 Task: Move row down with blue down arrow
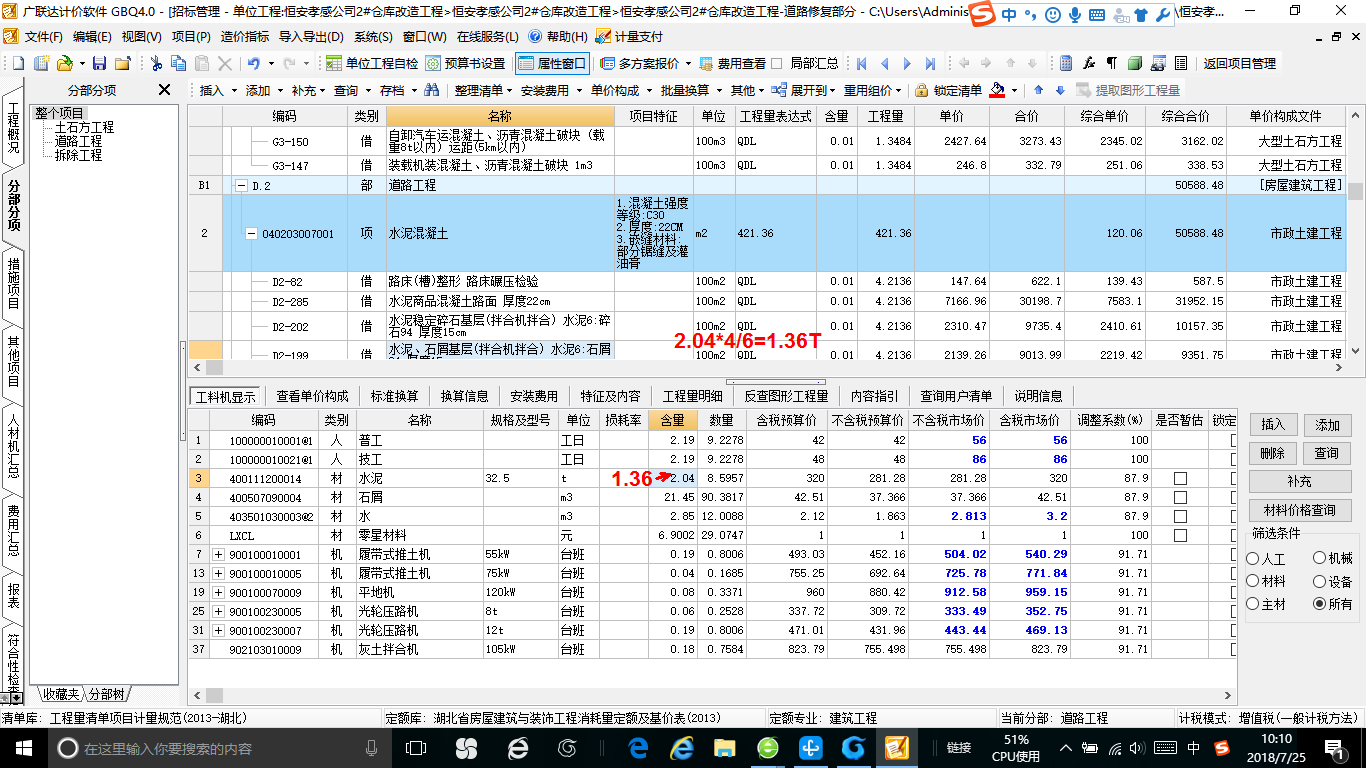[1060, 90]
